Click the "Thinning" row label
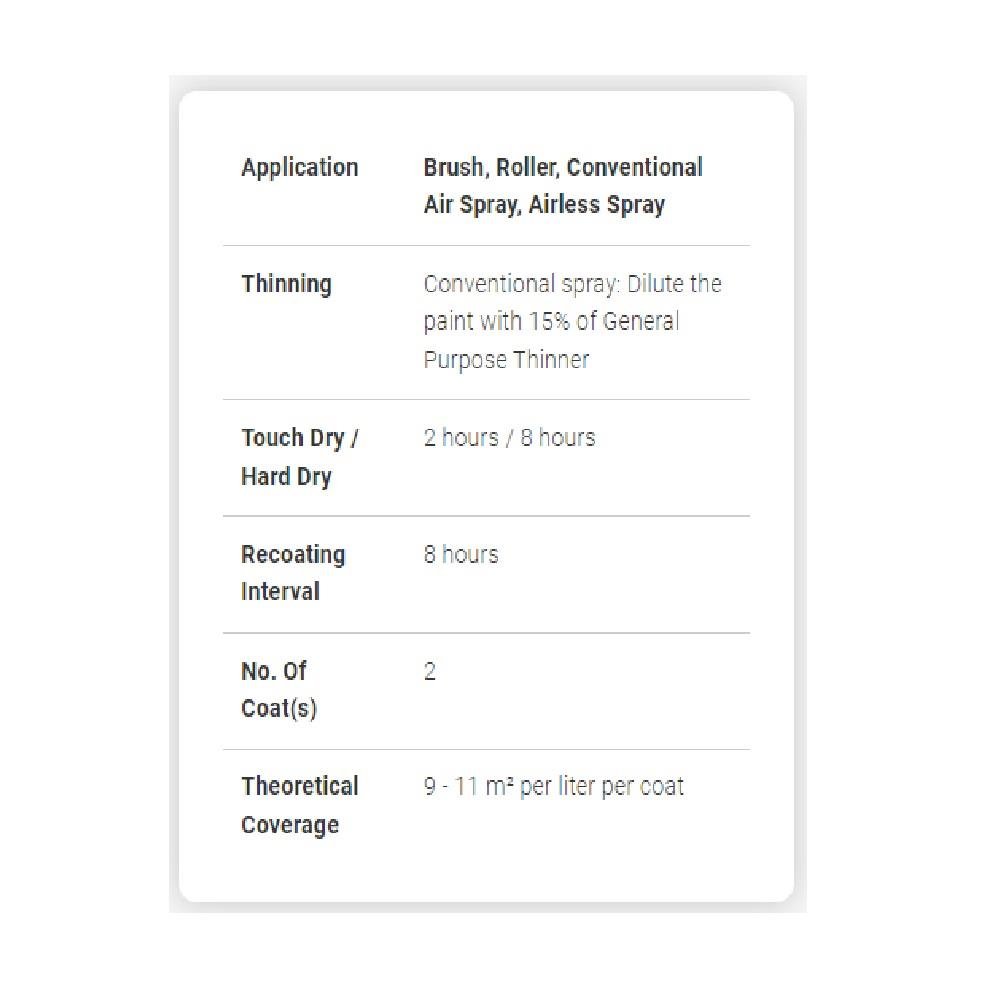The width and height of the screenshot is (1000, 1000). 286,284
